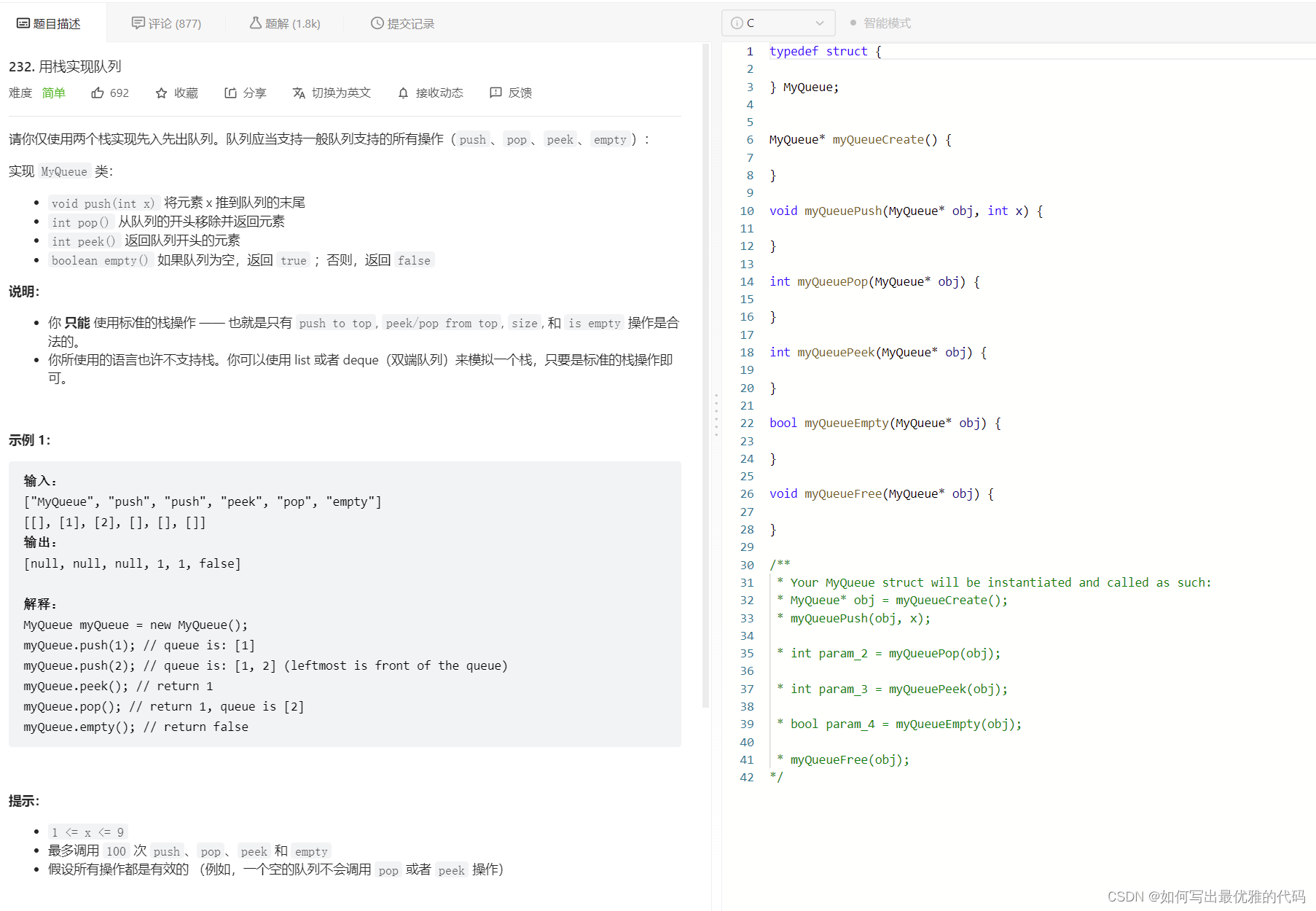Click the myQueueFree function name in line 26
The width and height of the screenshot is (1316, 911).
coord(843,493)
